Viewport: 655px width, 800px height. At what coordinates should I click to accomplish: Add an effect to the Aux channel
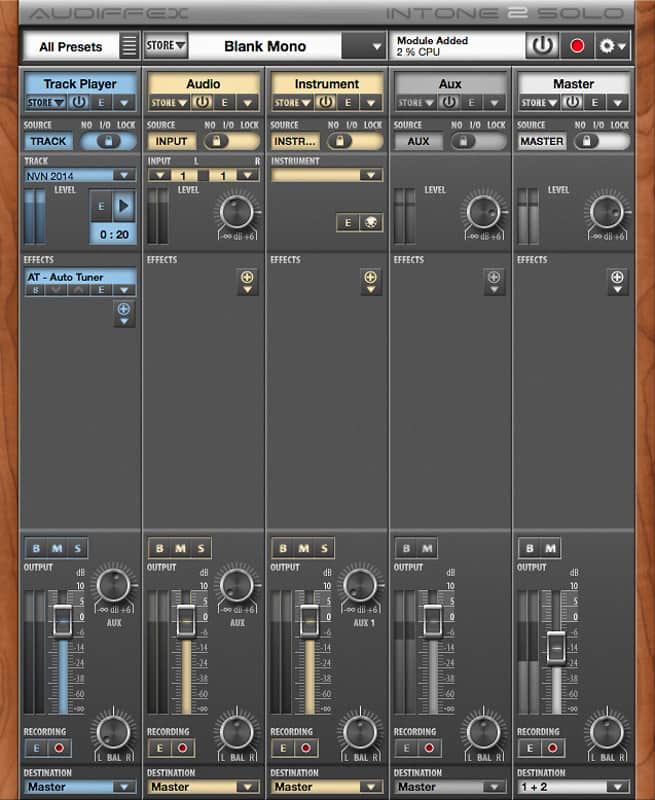click(x=494, y=282)
